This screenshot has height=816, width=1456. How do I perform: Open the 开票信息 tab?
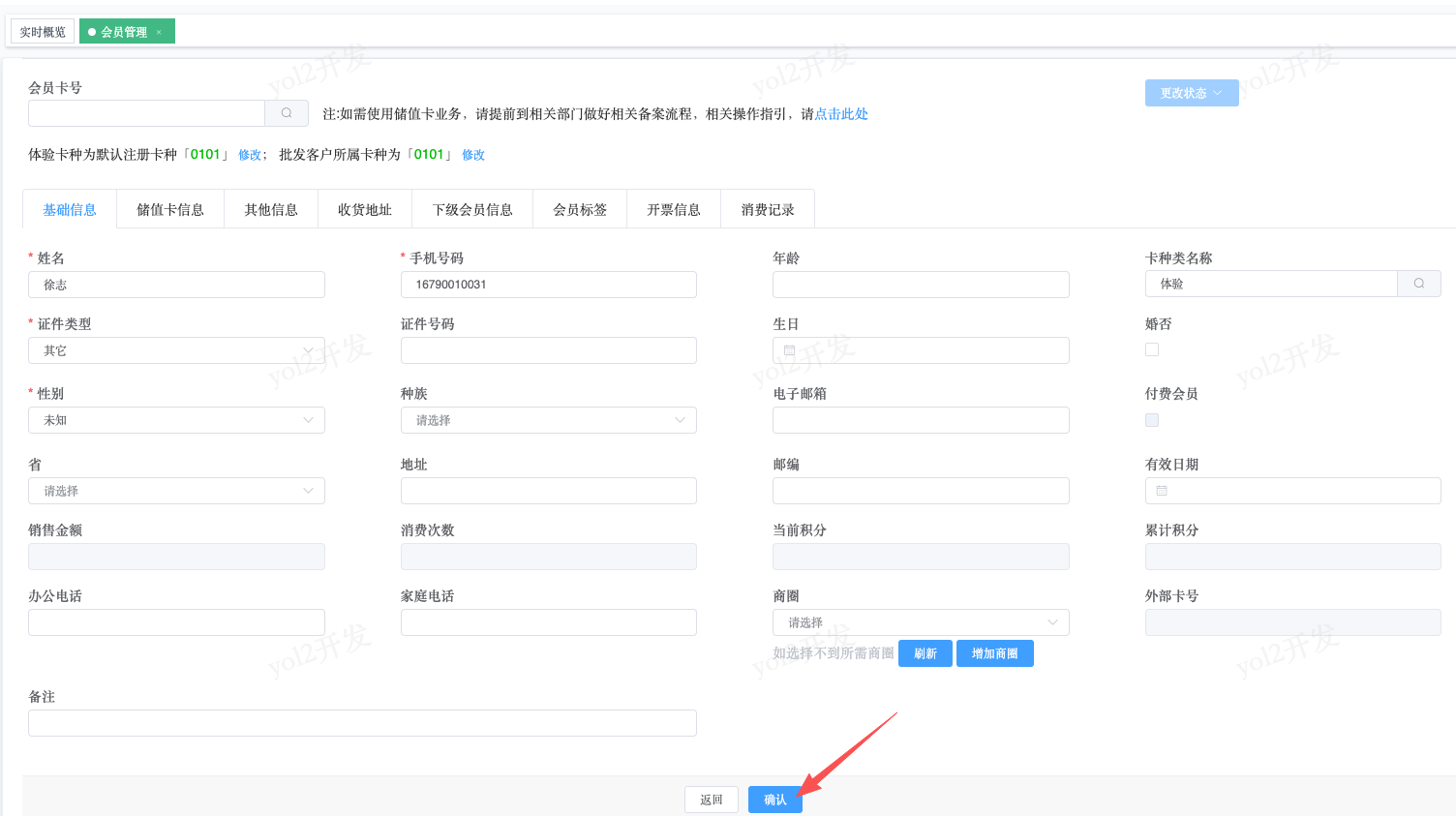(674, 209)
